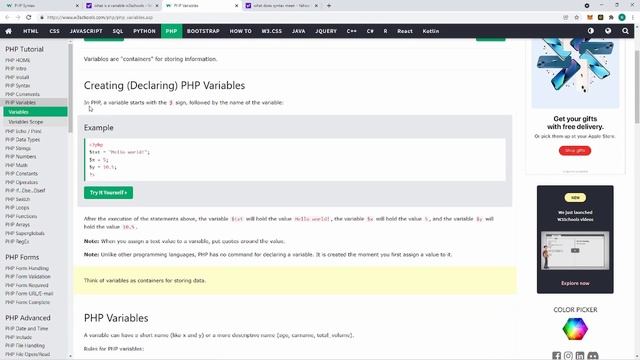Open PHP Strings in sidebar

18,148
